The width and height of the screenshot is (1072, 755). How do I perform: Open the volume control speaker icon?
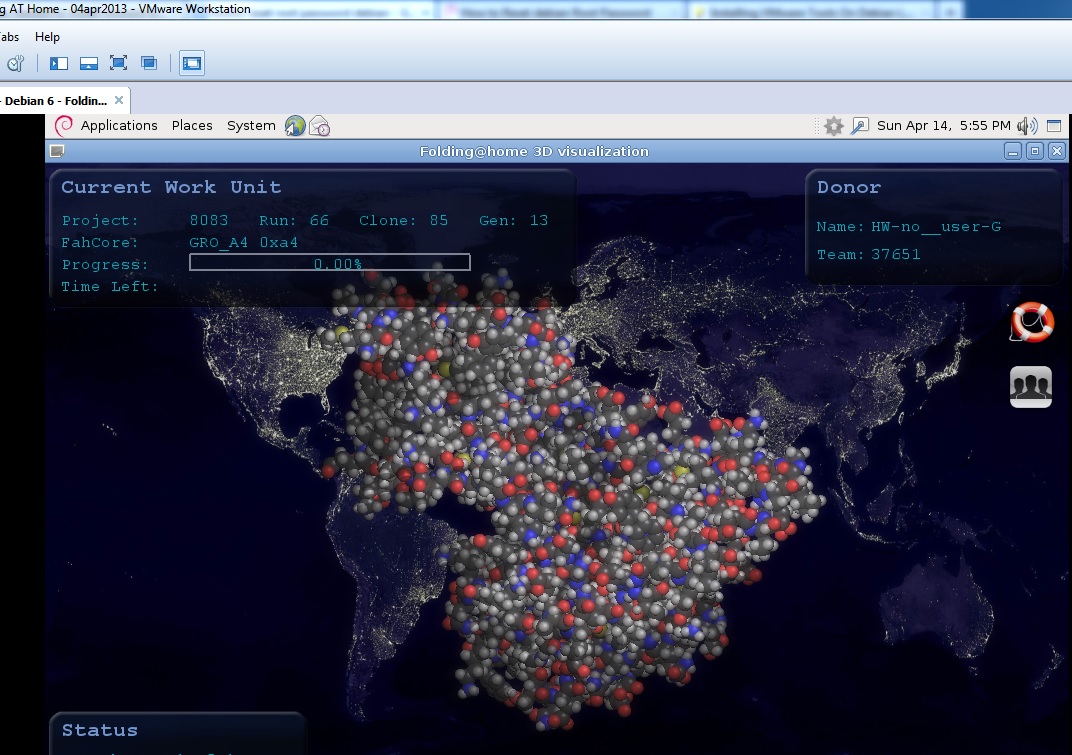tap(1027, 126)
